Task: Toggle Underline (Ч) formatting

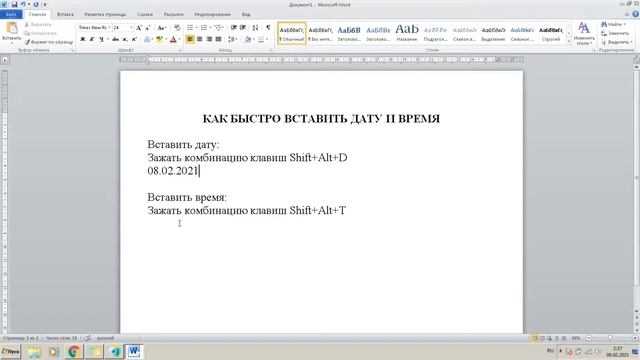Action: click(101, 39)
